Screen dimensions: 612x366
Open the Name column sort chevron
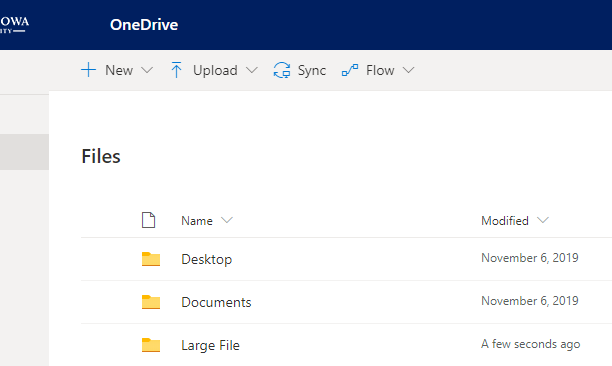(227, 220)
